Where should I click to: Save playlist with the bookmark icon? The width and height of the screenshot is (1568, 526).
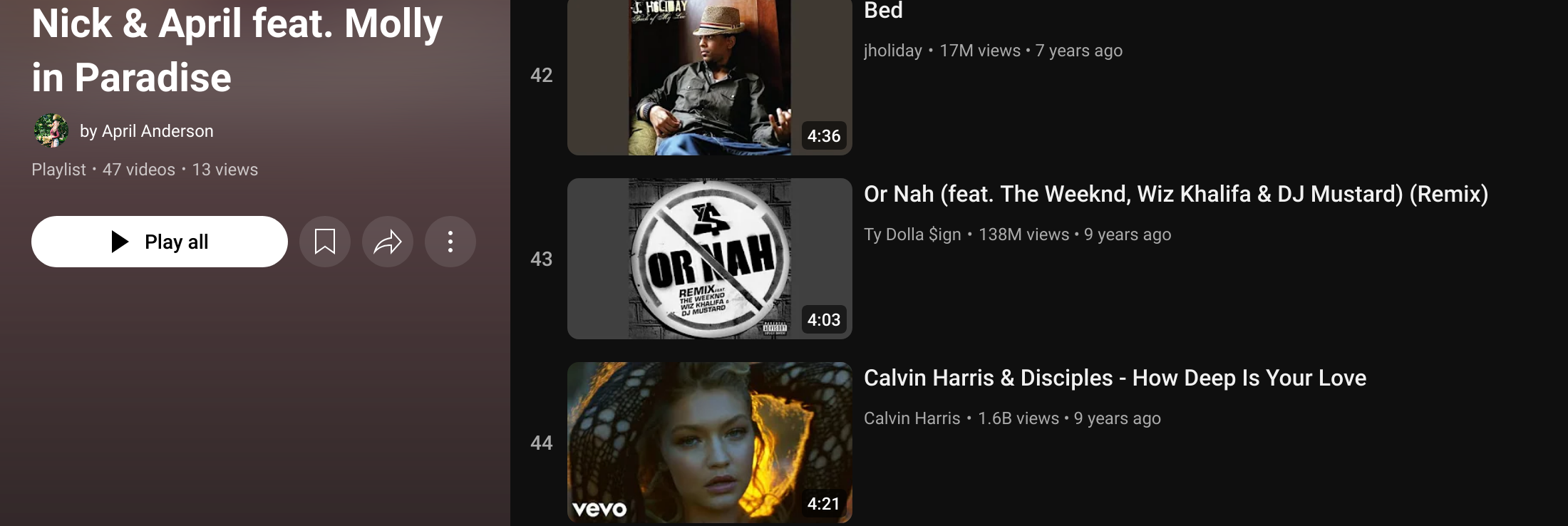(325, 242)
